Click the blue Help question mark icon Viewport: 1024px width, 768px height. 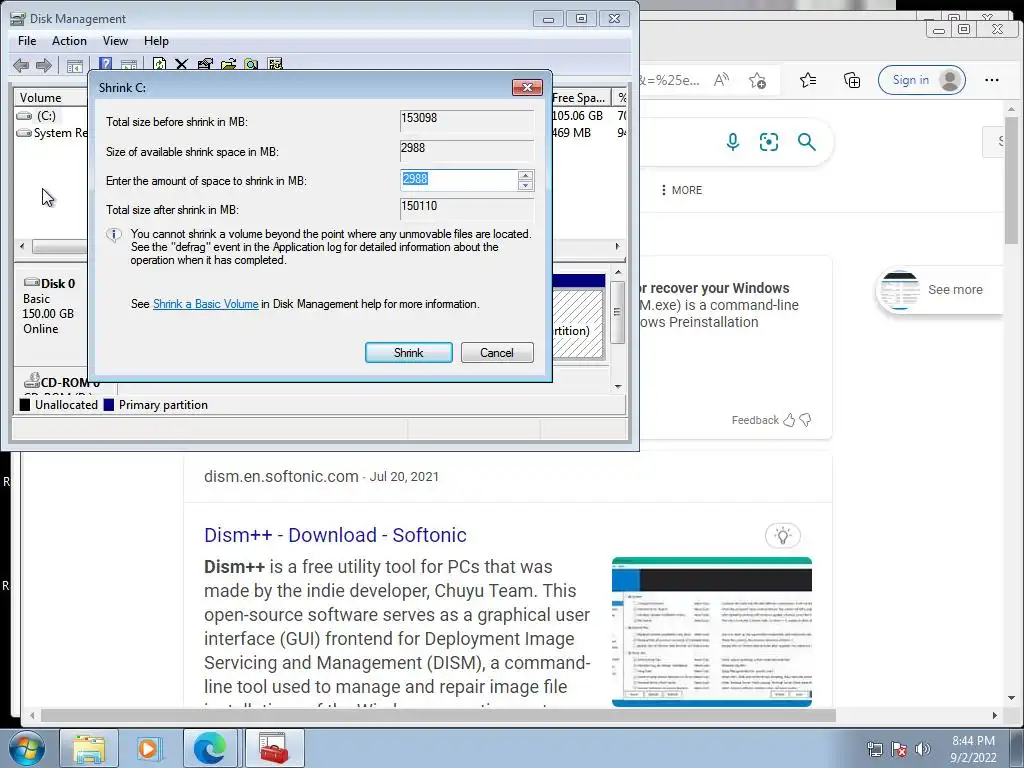105,64
